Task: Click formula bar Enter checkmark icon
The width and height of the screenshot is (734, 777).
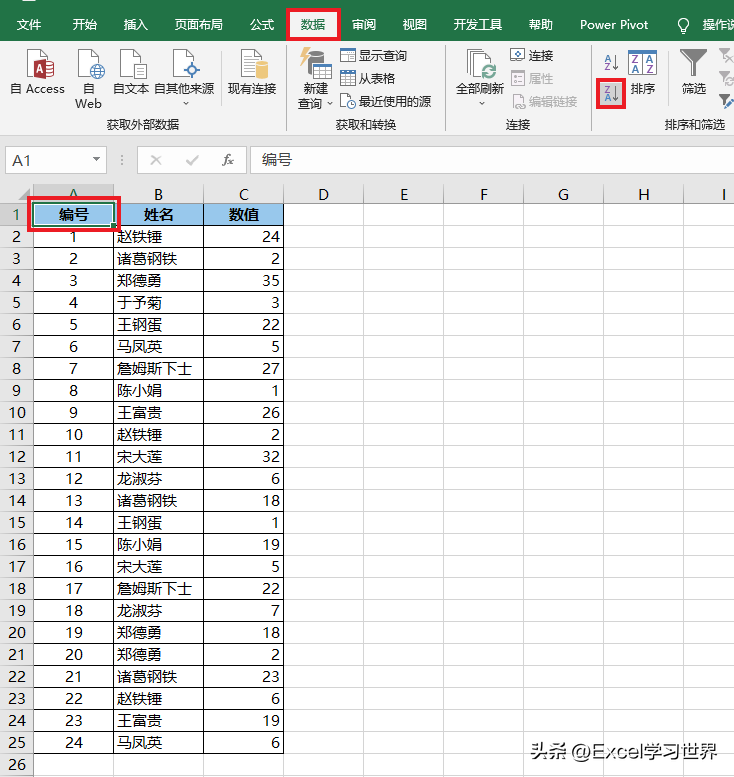Action: 192,160
